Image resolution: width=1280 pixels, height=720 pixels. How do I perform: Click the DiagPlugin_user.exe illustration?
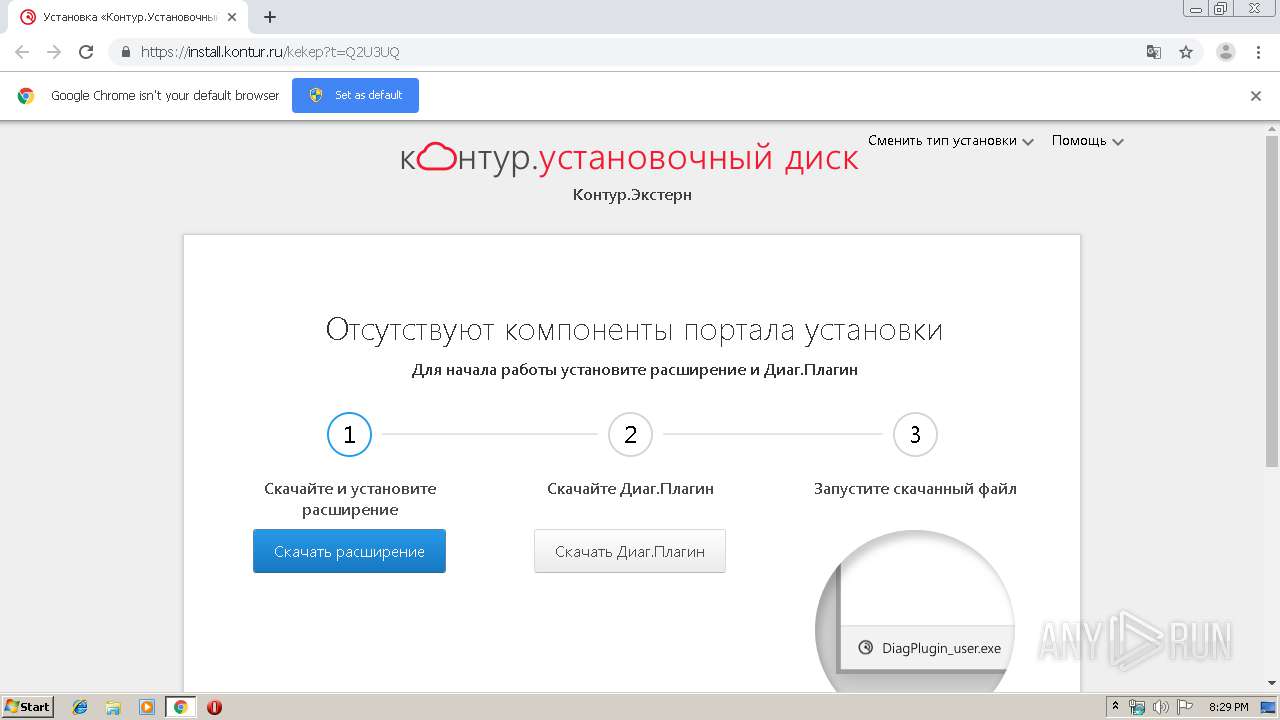[915, 612]
